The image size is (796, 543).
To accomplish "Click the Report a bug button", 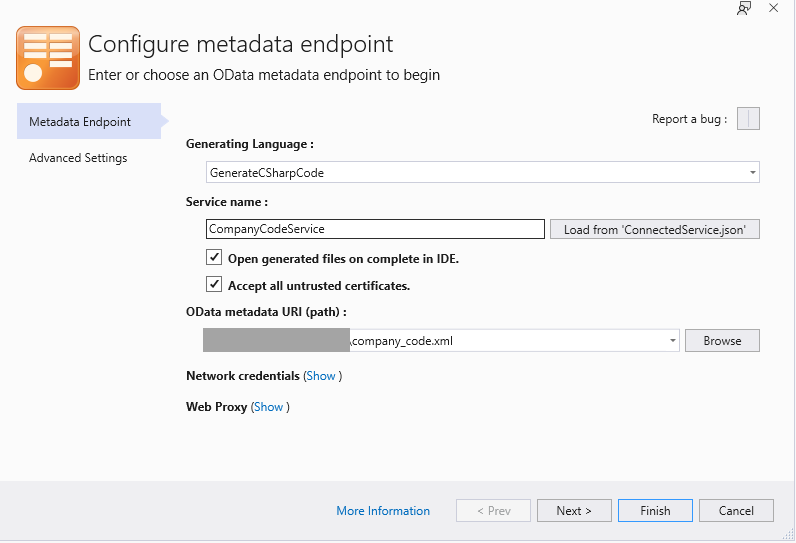I will tap(748, 119).
